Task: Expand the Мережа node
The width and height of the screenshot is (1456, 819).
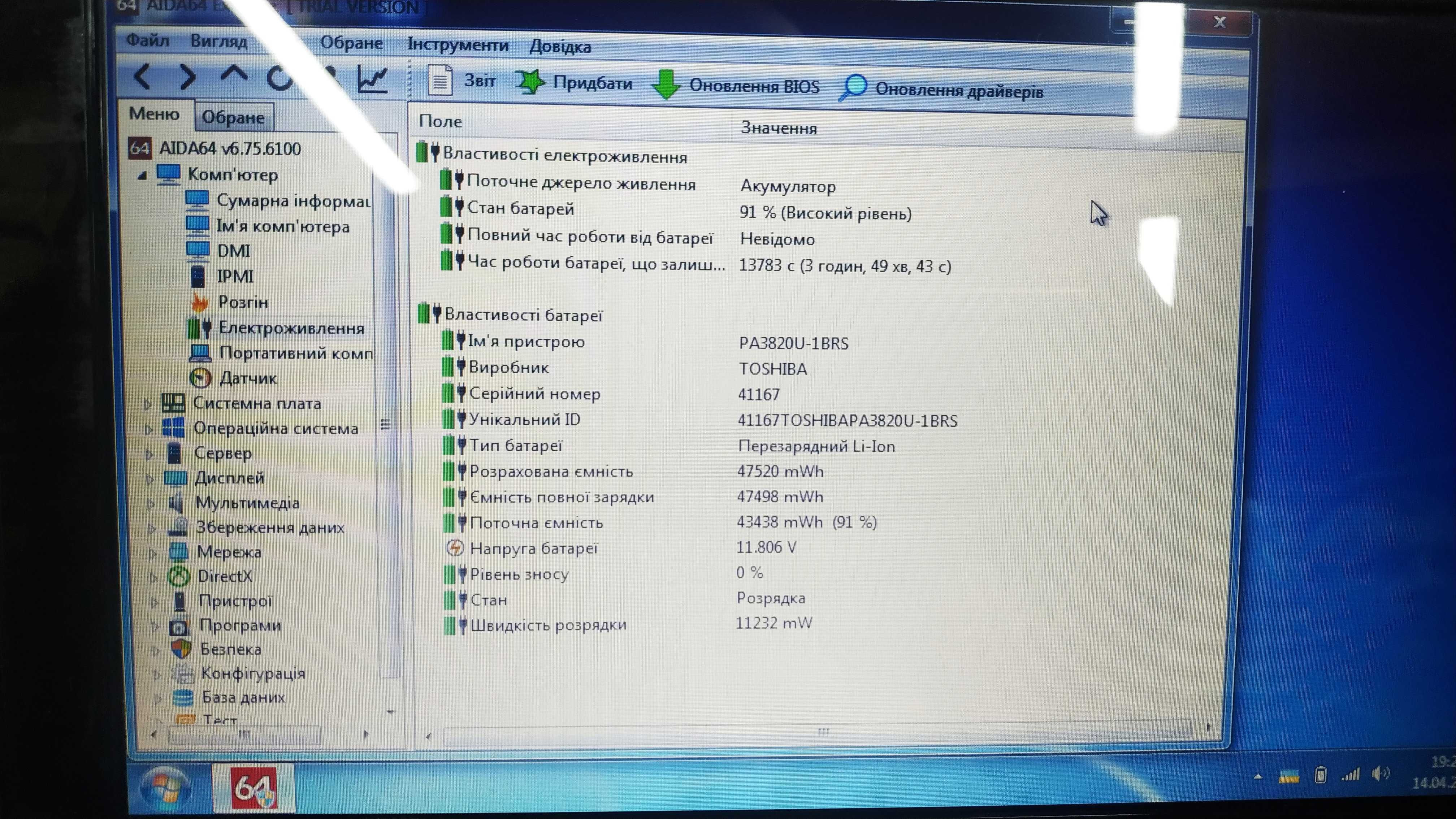Action: coord(153,553)
